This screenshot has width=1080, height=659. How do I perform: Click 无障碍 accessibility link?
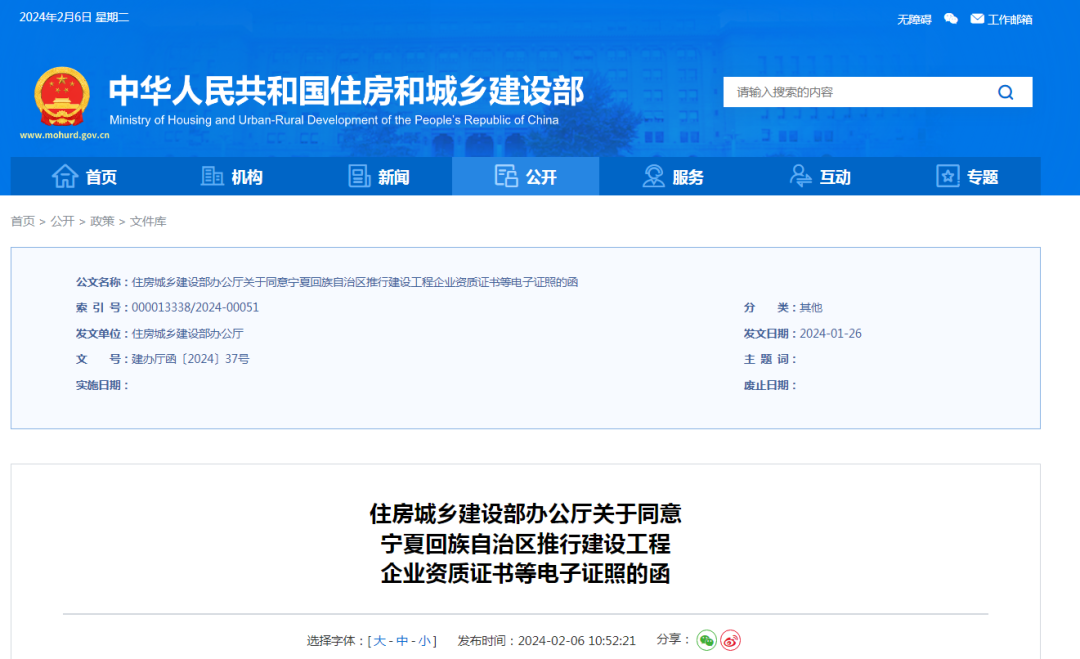click(914, 19)
